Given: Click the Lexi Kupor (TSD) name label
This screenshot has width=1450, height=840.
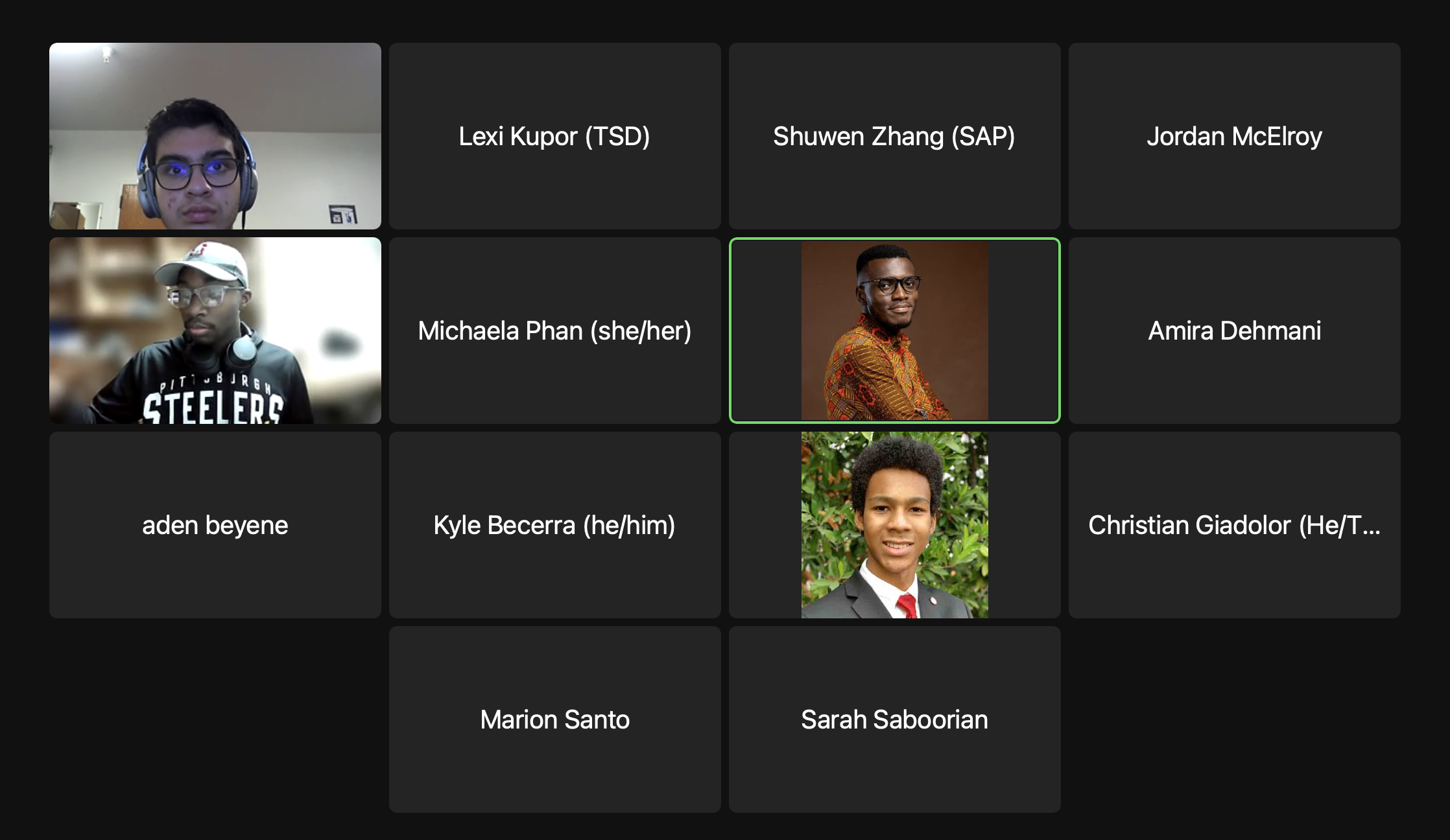Looking at the screenshot, I should point(554,137).
